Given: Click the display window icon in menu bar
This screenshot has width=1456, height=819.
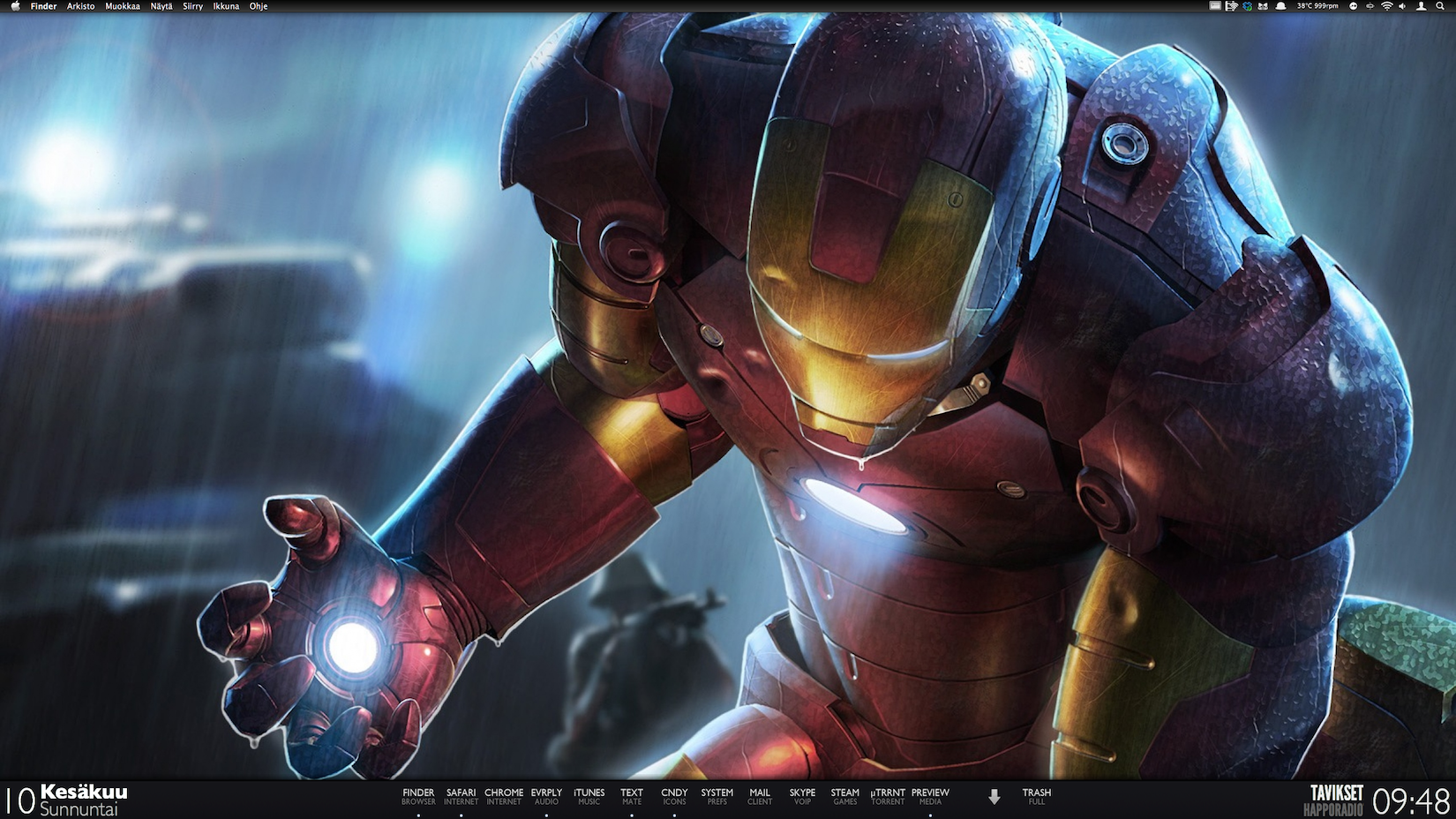Looking at the screenshot, I should click(x=1215, y=6).
